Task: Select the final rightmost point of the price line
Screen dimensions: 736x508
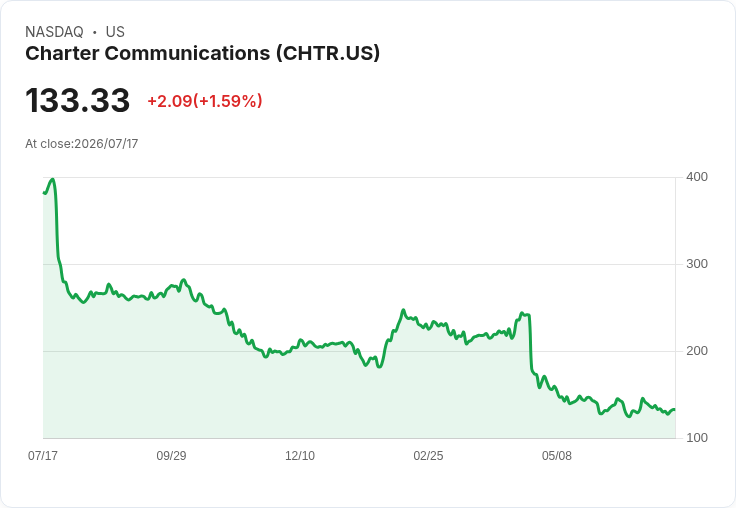Action: 674,410
